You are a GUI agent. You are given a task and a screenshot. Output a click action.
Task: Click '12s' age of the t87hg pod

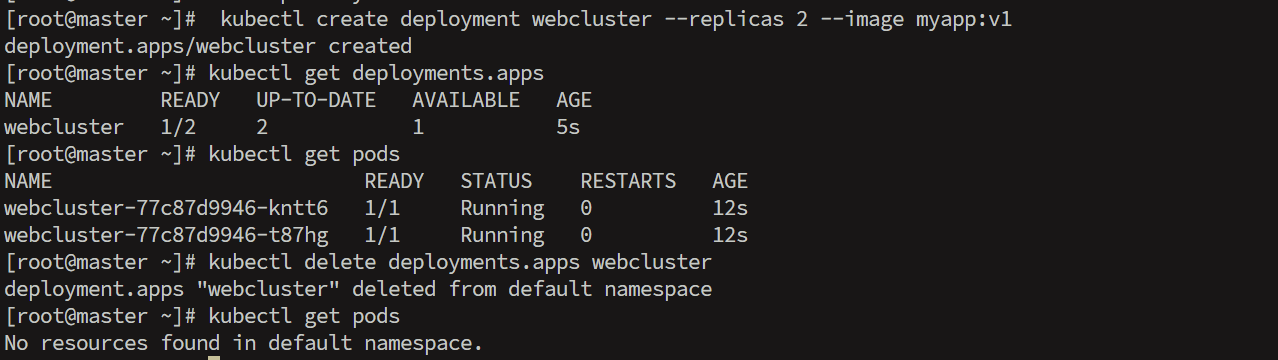[730, 235]
